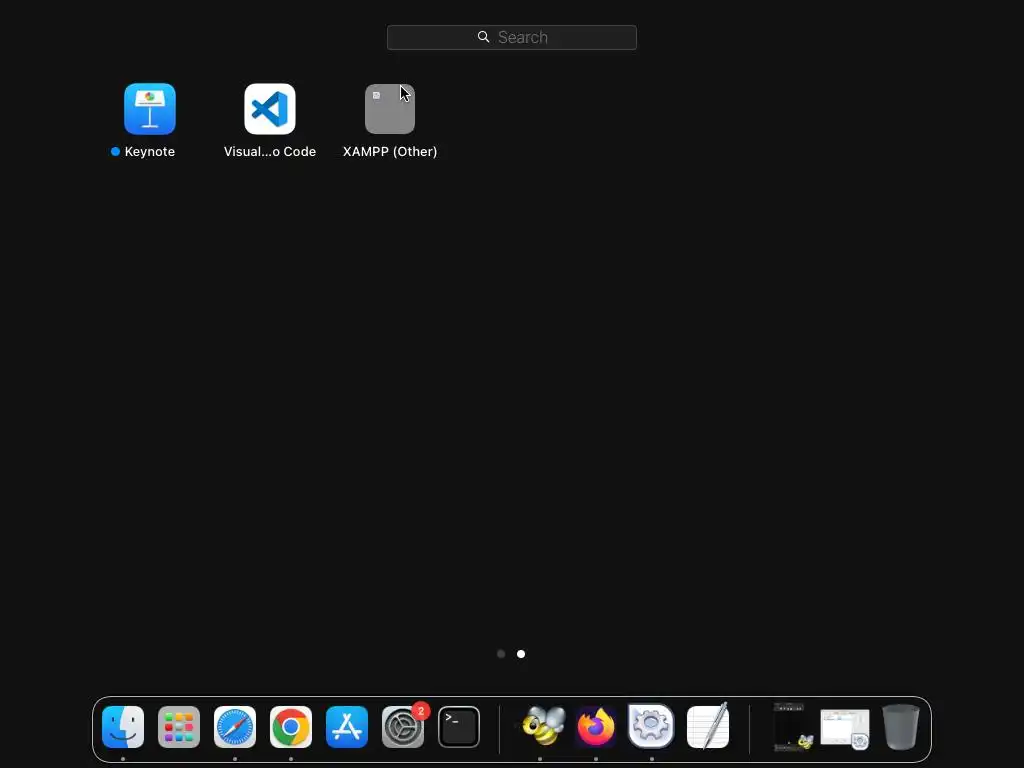Click the "XAMPP (Other)" label
The image size is (1024, 768).
[x=390, y=152]
